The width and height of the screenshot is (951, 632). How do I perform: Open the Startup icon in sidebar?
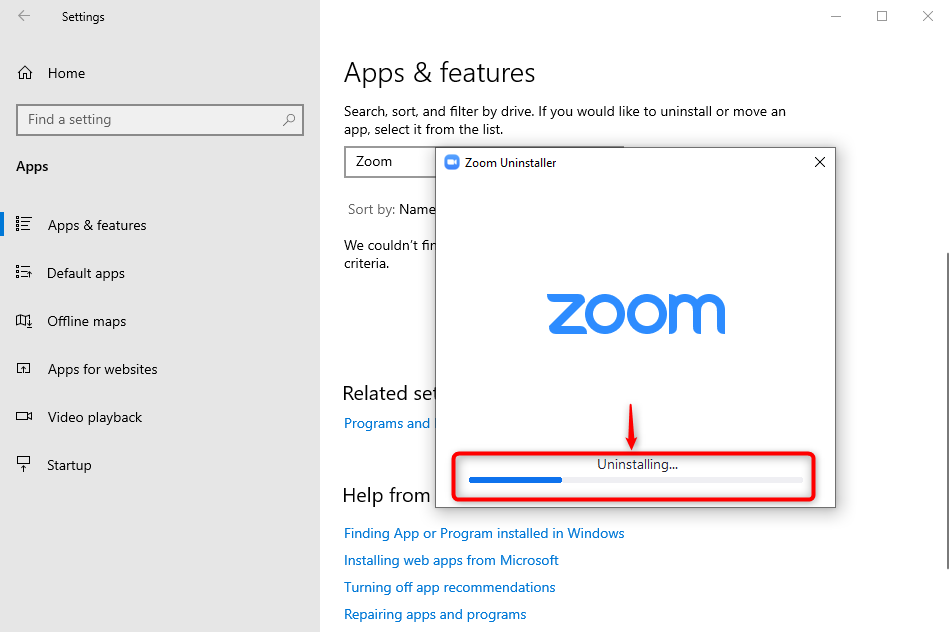(x=24, y=465)
